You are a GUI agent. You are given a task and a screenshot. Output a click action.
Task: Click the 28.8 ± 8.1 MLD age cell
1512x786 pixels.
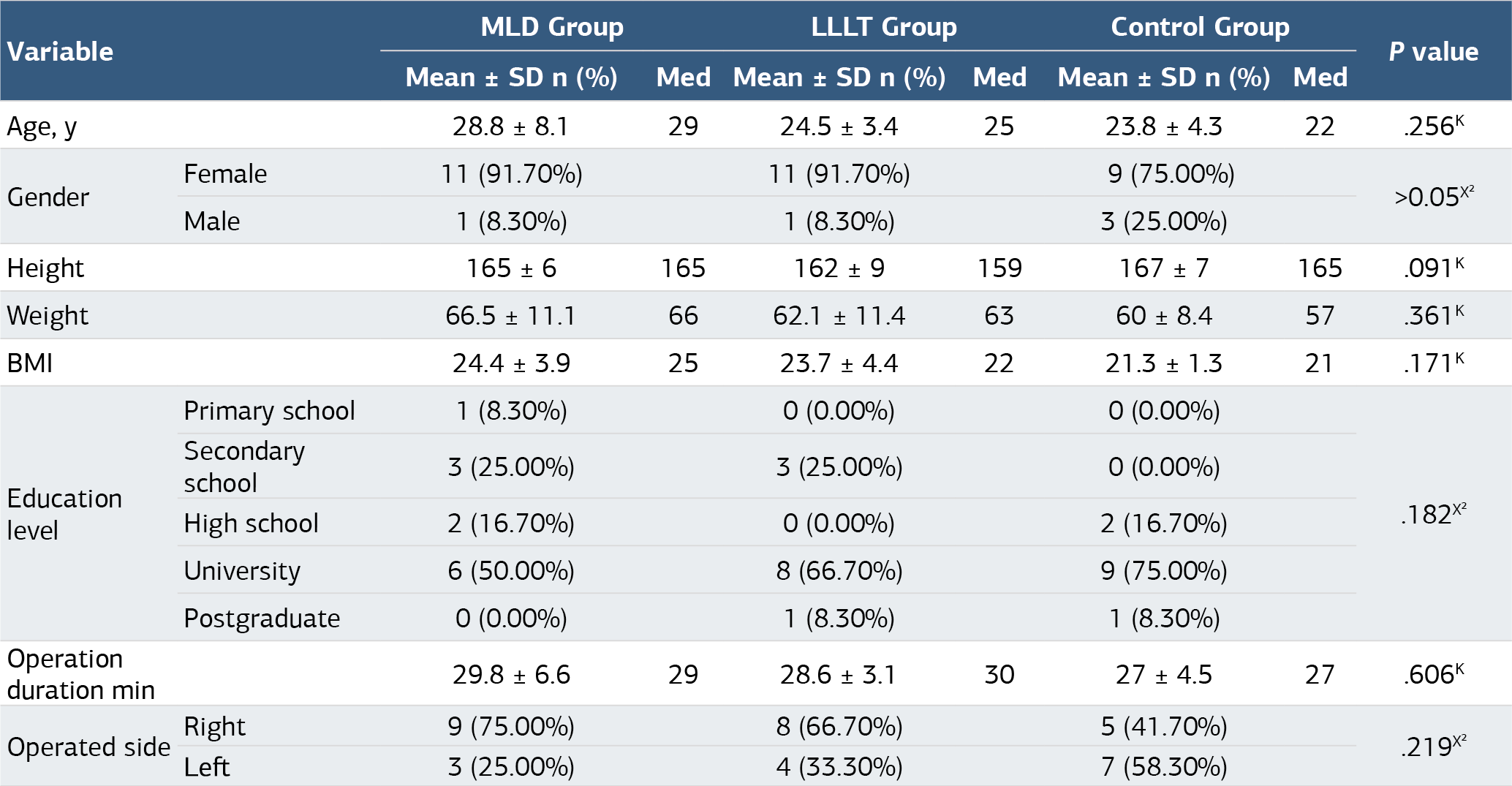(510, 126)
